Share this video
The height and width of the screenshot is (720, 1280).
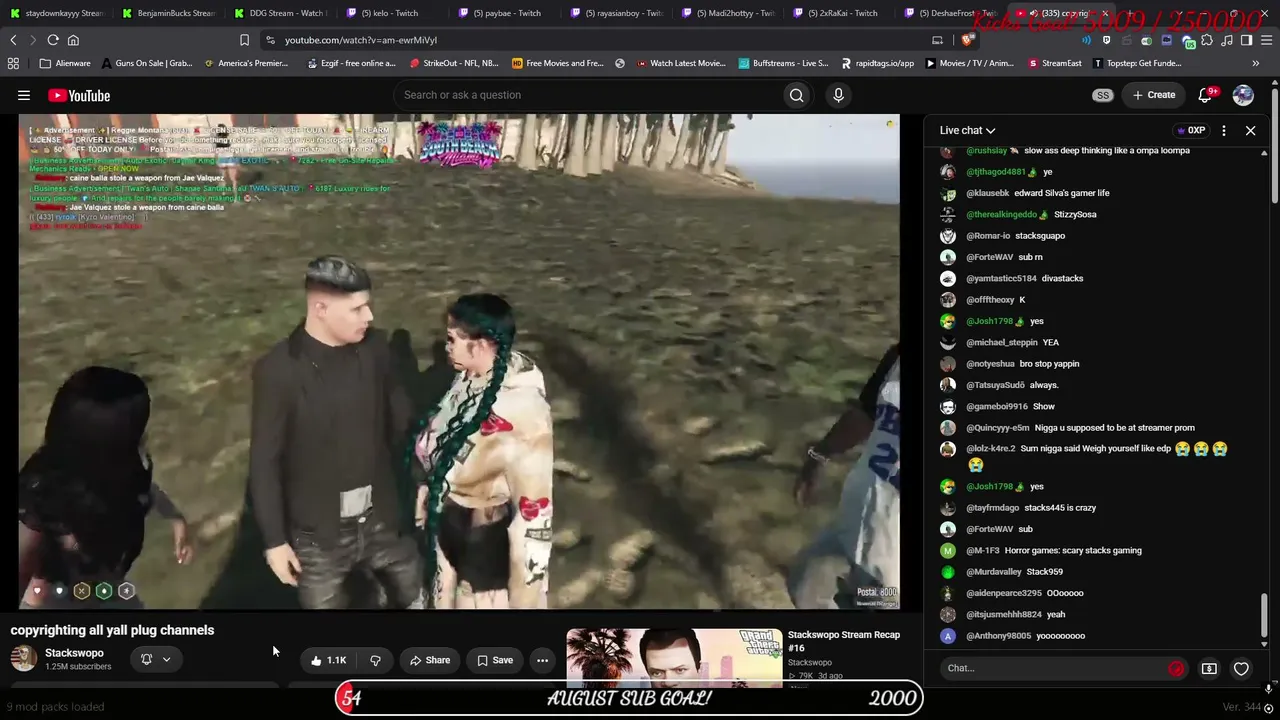tap(429, 660)
